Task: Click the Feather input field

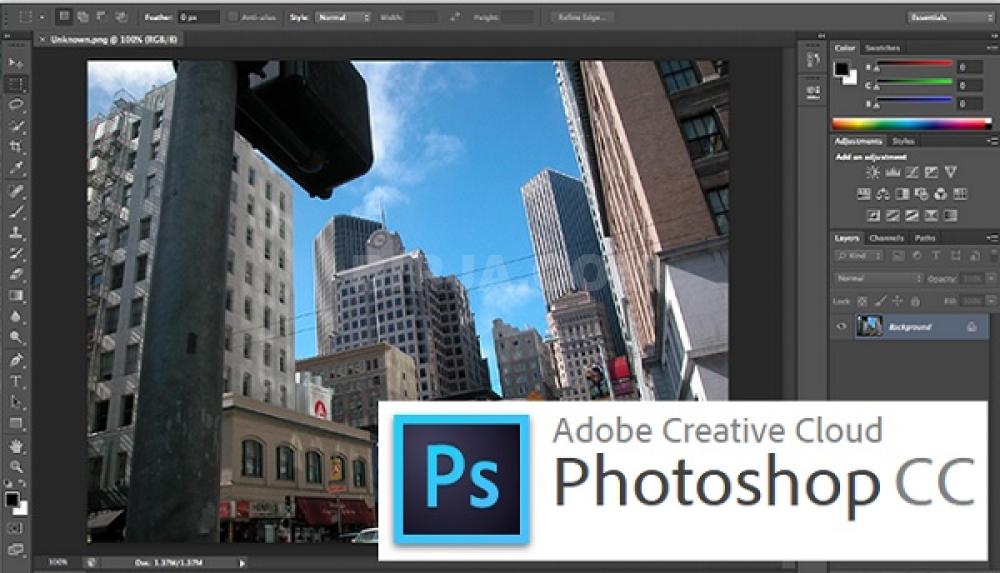Action: (200, 17)
